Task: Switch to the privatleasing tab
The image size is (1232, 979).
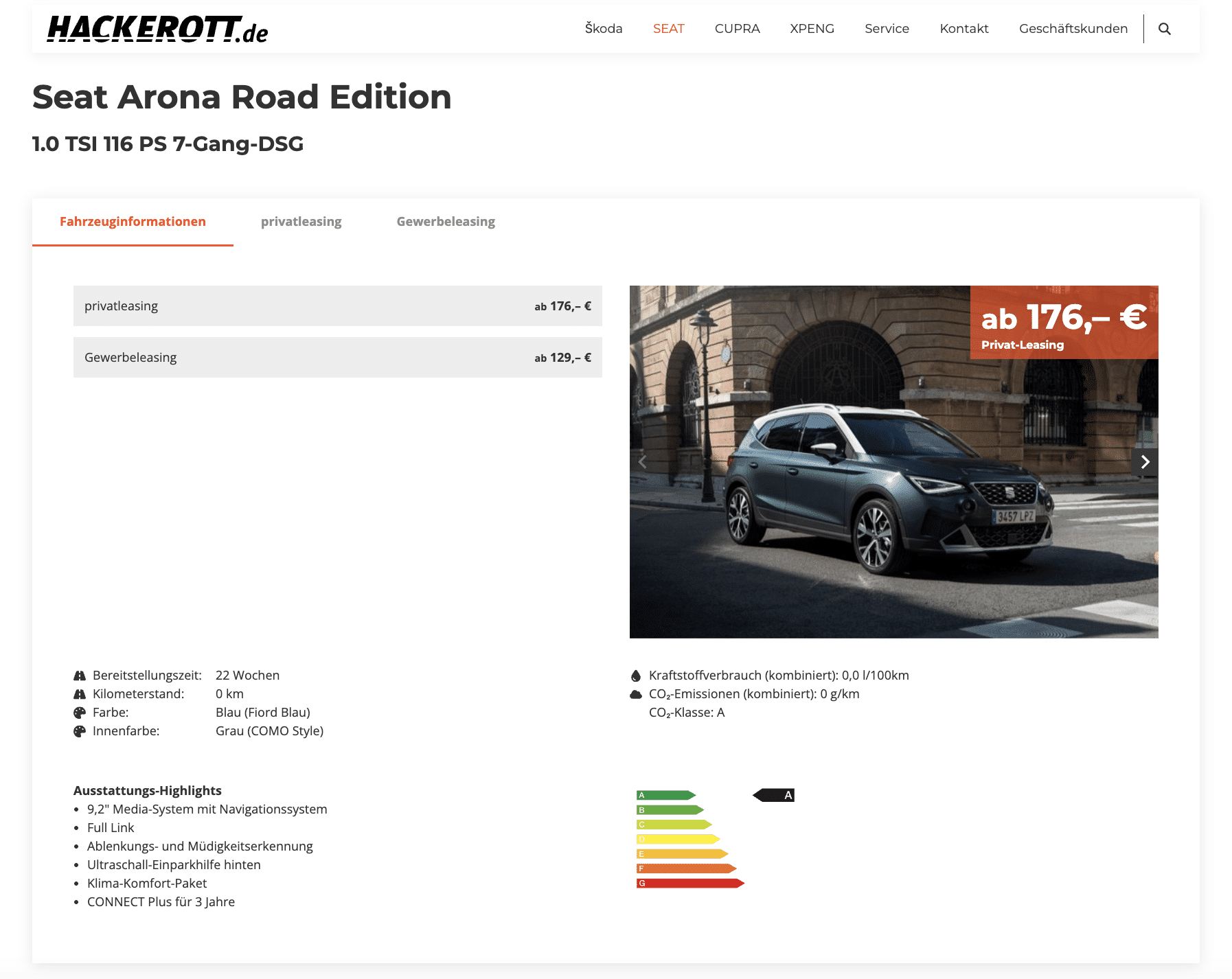Action: (301, 222)
